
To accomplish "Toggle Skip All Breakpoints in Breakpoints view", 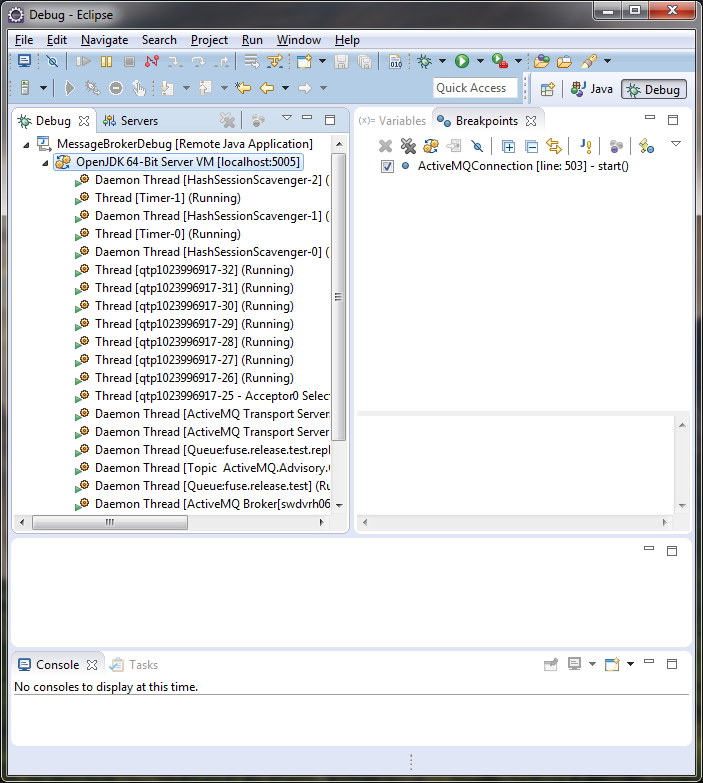I will (x=477, y=146).
